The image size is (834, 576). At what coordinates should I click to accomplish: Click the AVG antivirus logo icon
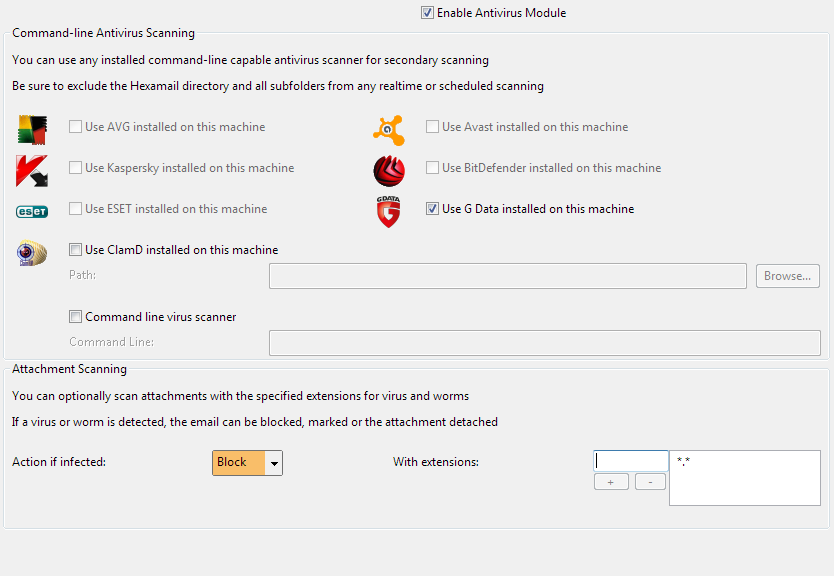coord(31,130)
